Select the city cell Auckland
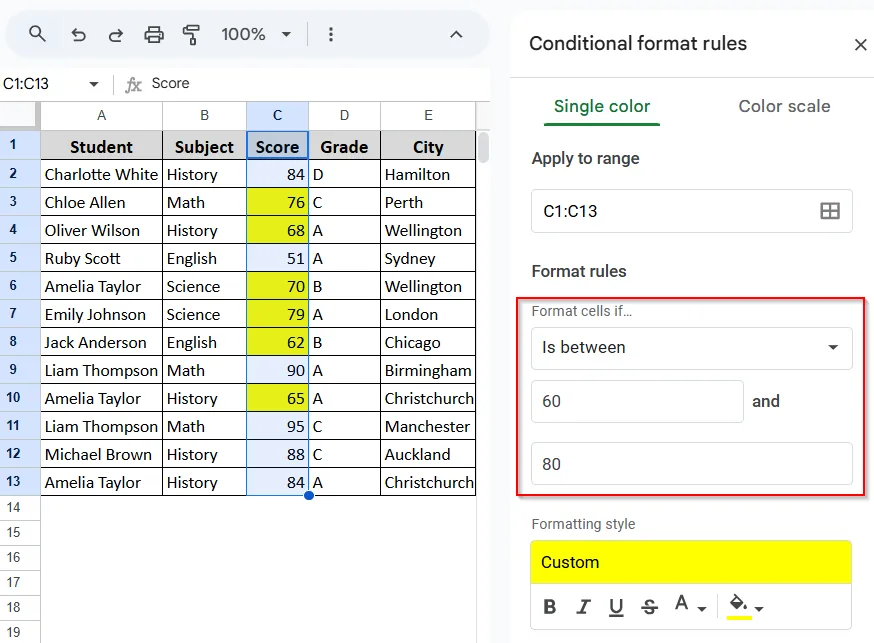 click(x=428, y=454)
